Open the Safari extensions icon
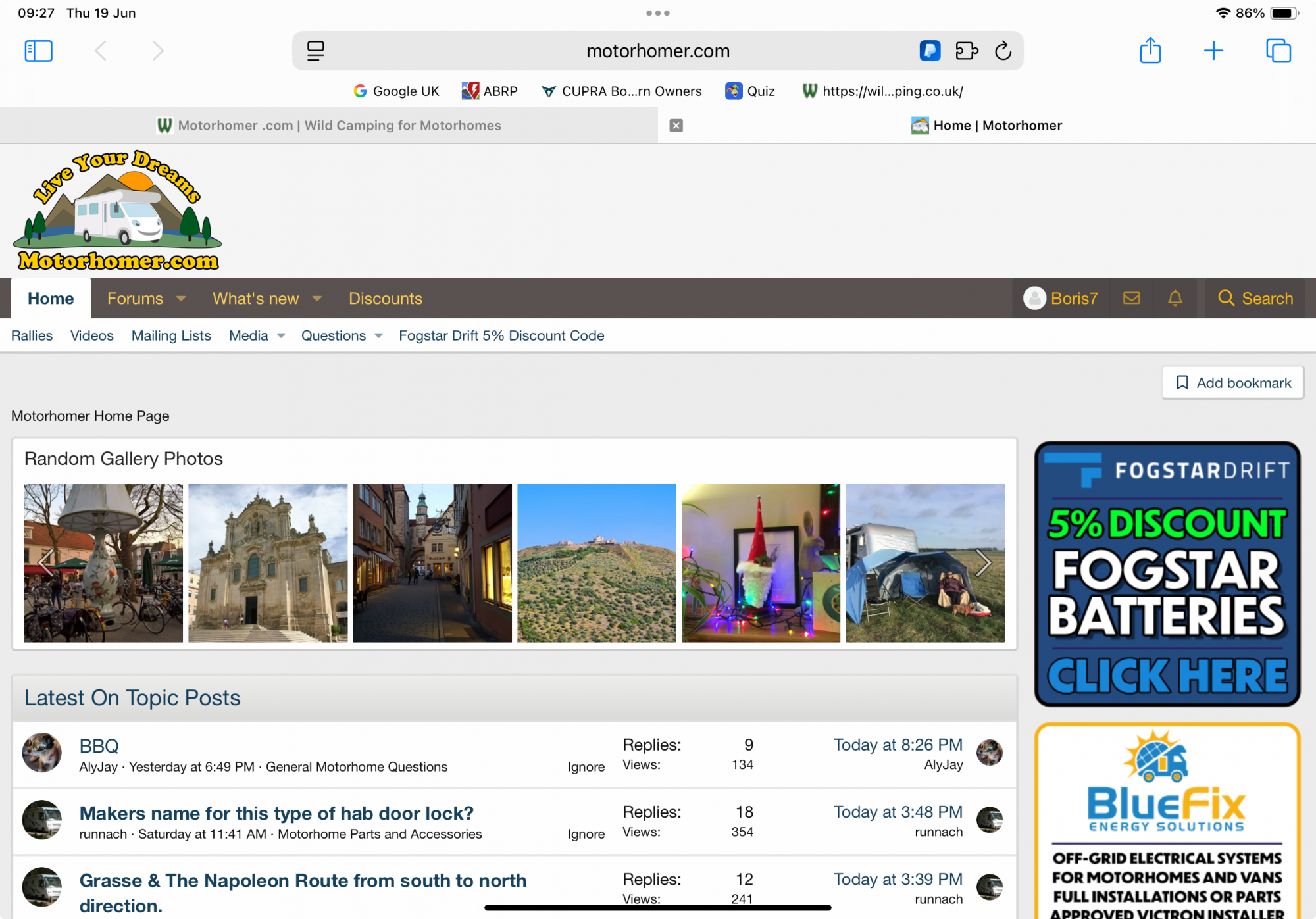This screenshot has width=1316, height=919. click(x=967, y=51)
